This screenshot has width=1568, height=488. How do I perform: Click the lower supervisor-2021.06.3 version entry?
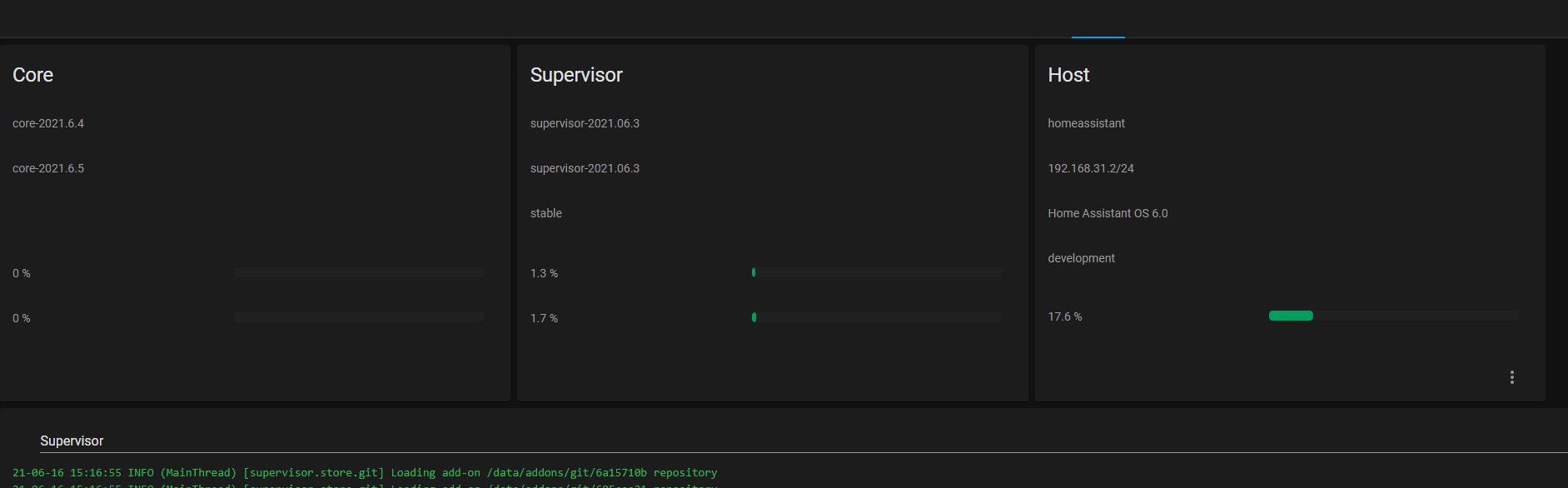pyautogui.click(x=585, y=168)
